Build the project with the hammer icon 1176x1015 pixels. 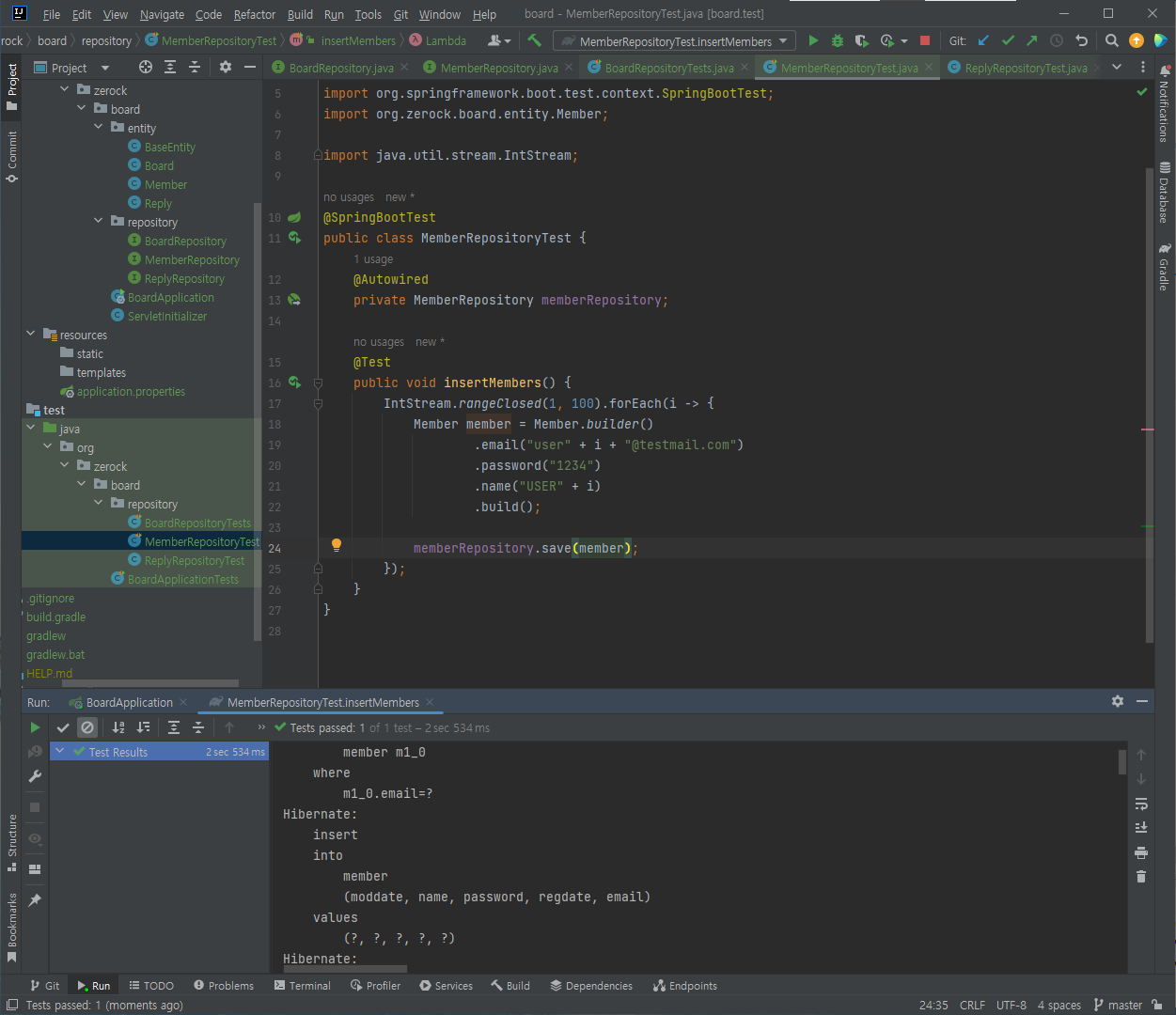(535, 40)
